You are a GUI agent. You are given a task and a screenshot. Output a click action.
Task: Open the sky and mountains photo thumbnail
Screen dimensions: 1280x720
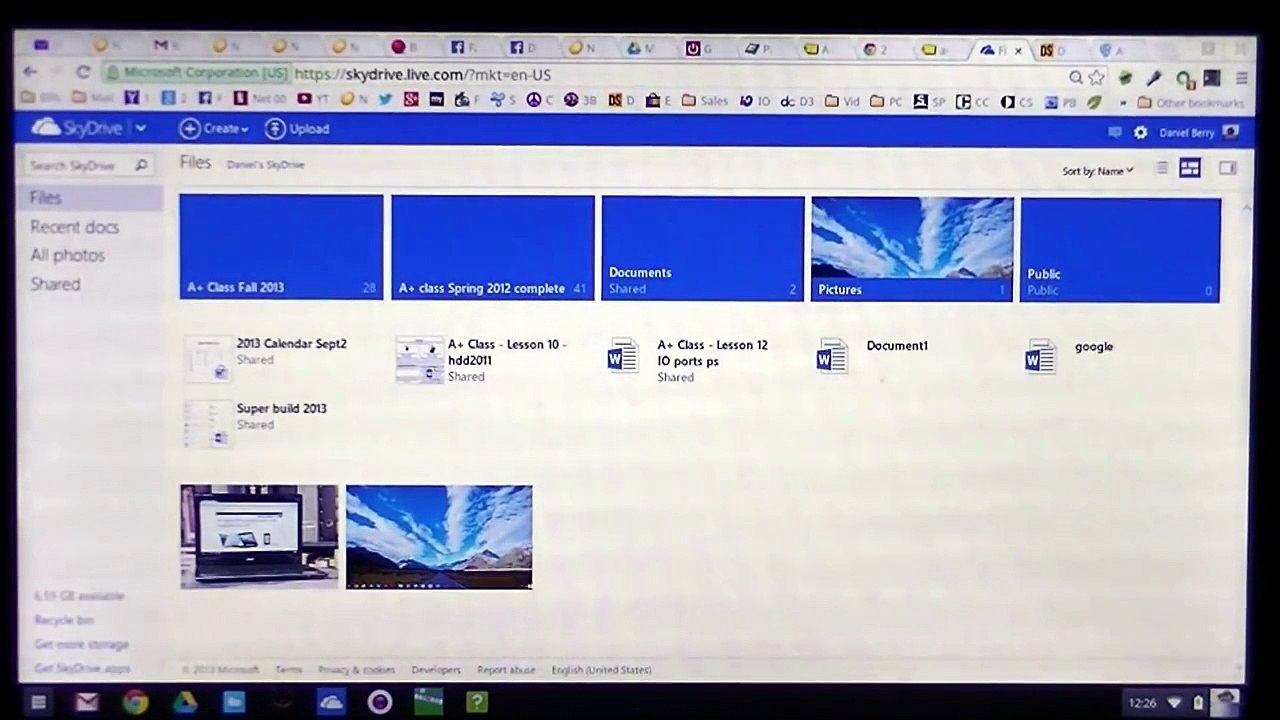click(x=439, y=537)
